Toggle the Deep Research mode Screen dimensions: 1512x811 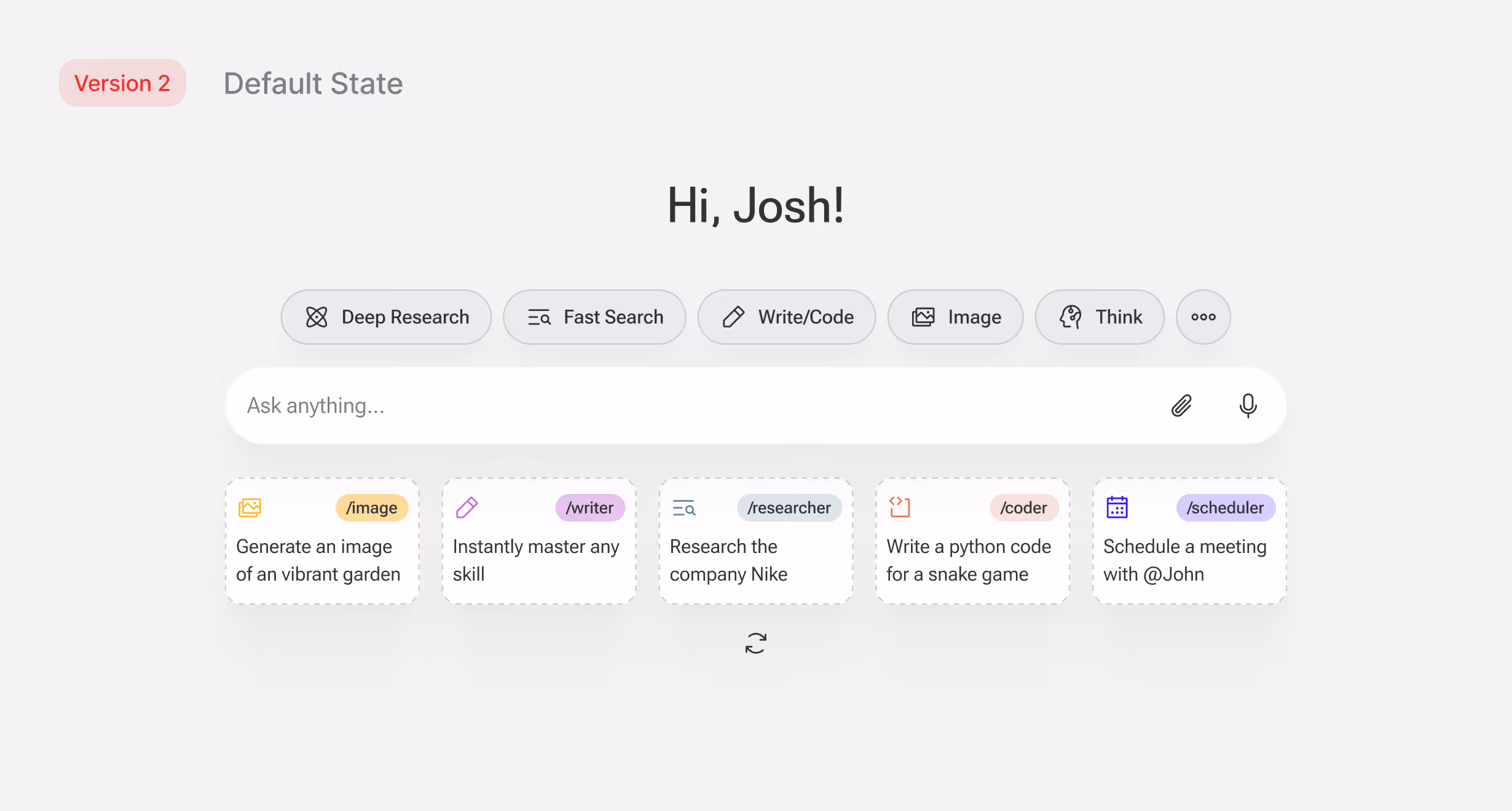pos(386,317)
